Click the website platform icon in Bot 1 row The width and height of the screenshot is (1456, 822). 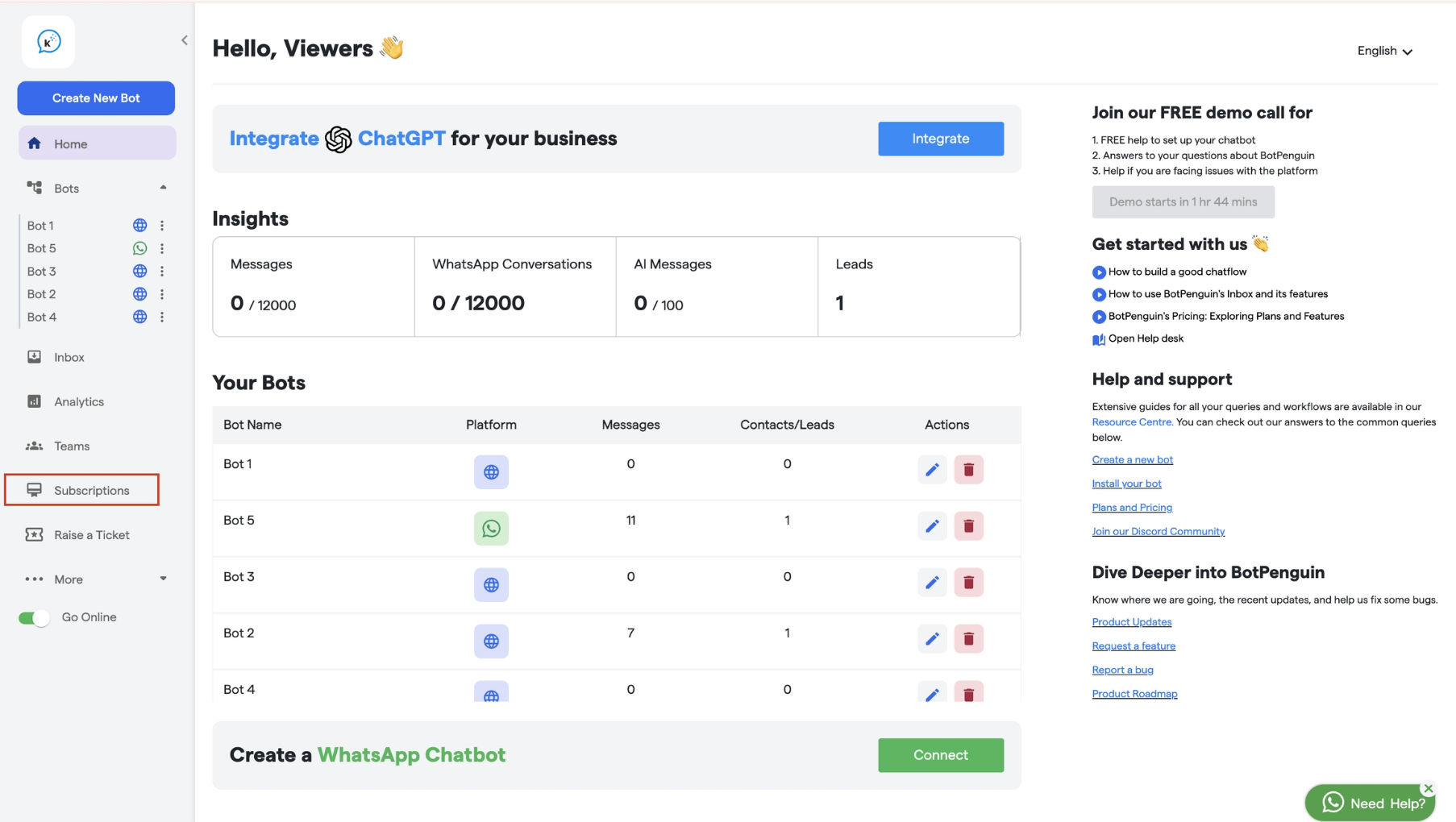pos(491,472)
